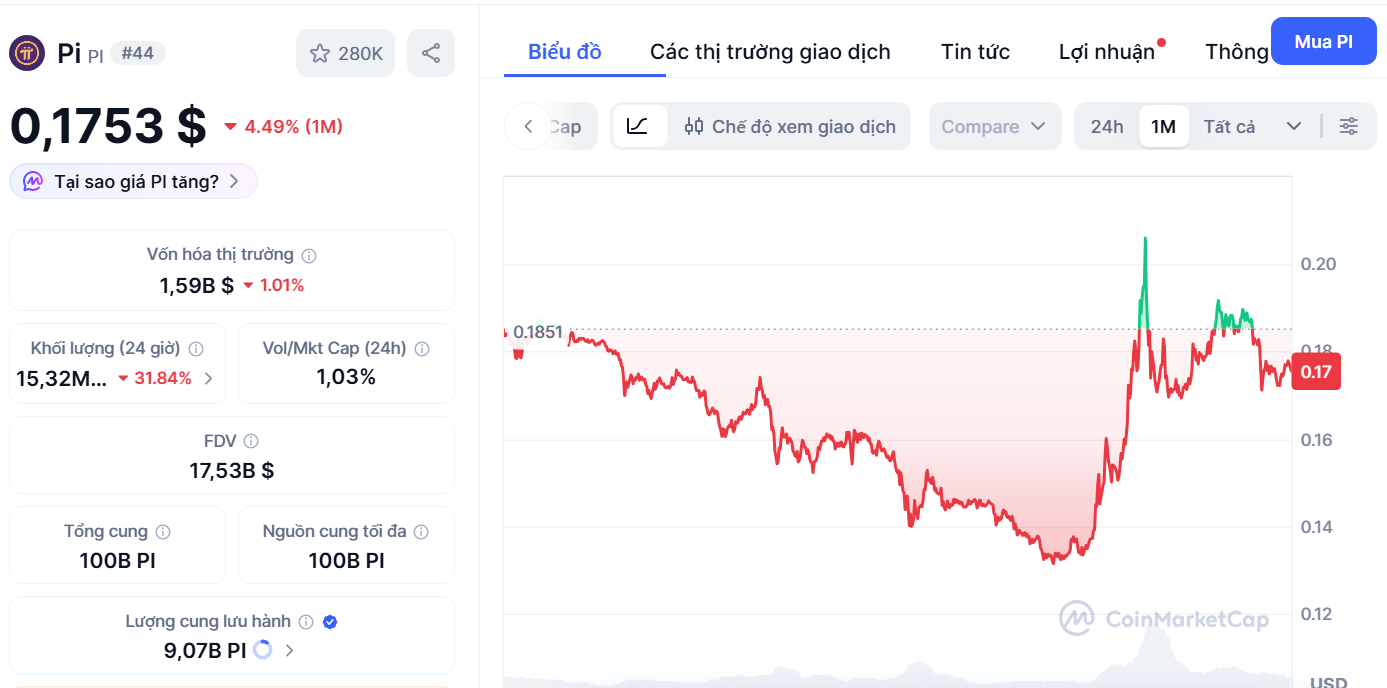Expand the time range dropdown arrow

coord(1294,126)
